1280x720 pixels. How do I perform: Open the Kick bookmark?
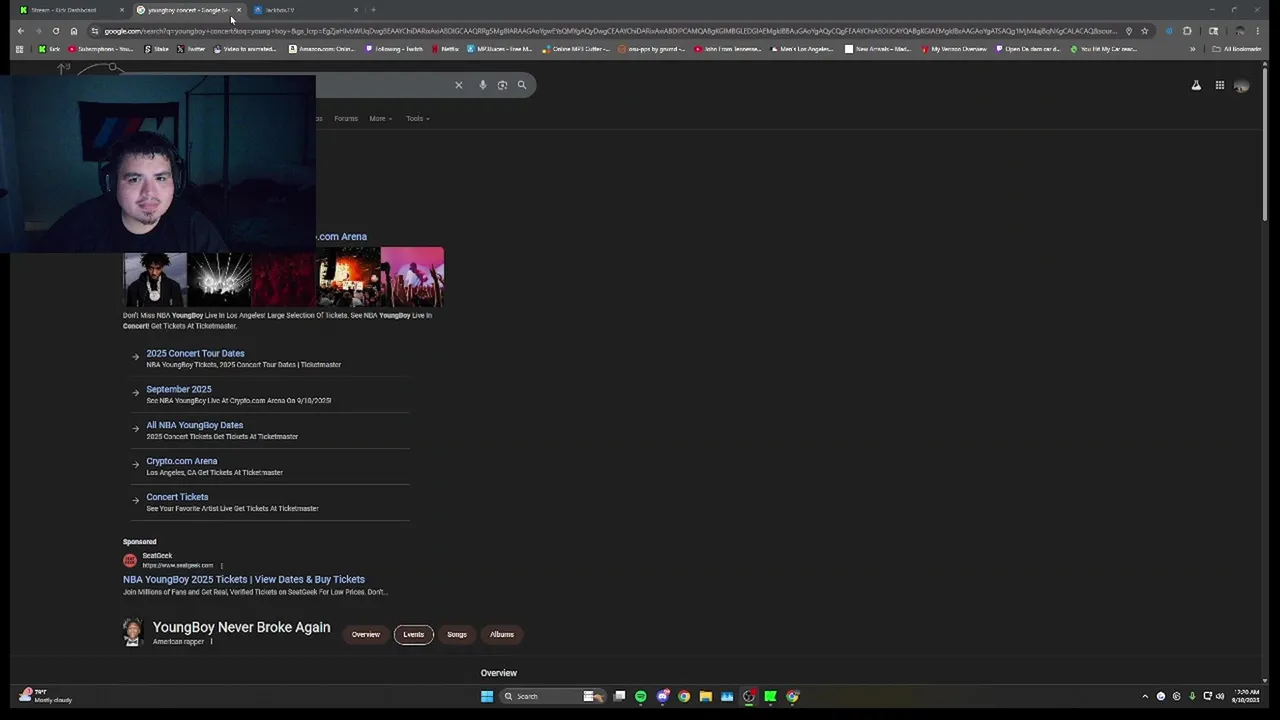(49, 49)
